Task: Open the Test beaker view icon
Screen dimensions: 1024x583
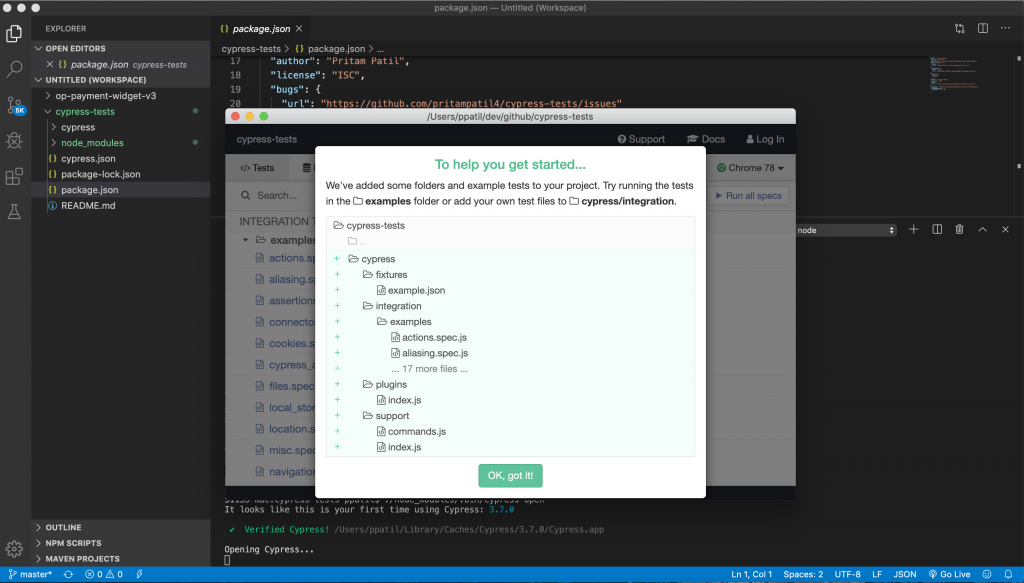Action: click(x=14, y=212)
